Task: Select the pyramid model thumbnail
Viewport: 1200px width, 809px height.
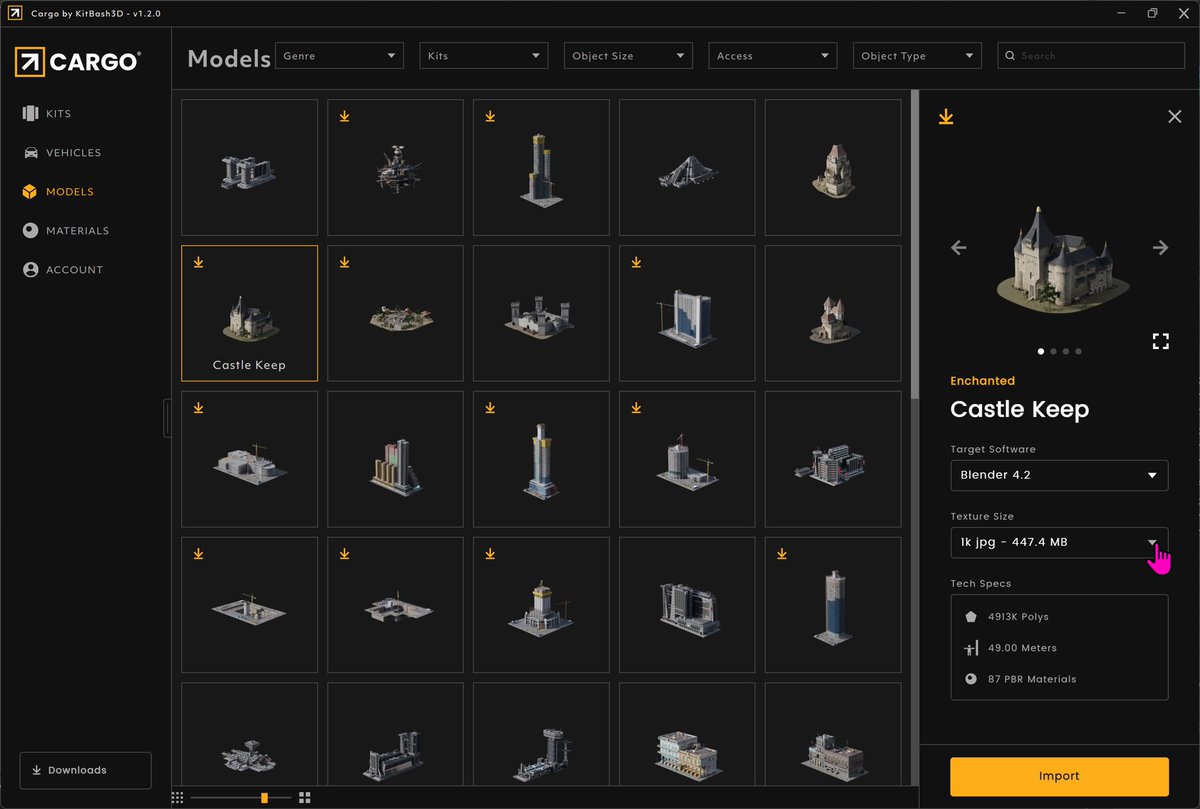Action: pyautogui.click(x=688, y=168)
